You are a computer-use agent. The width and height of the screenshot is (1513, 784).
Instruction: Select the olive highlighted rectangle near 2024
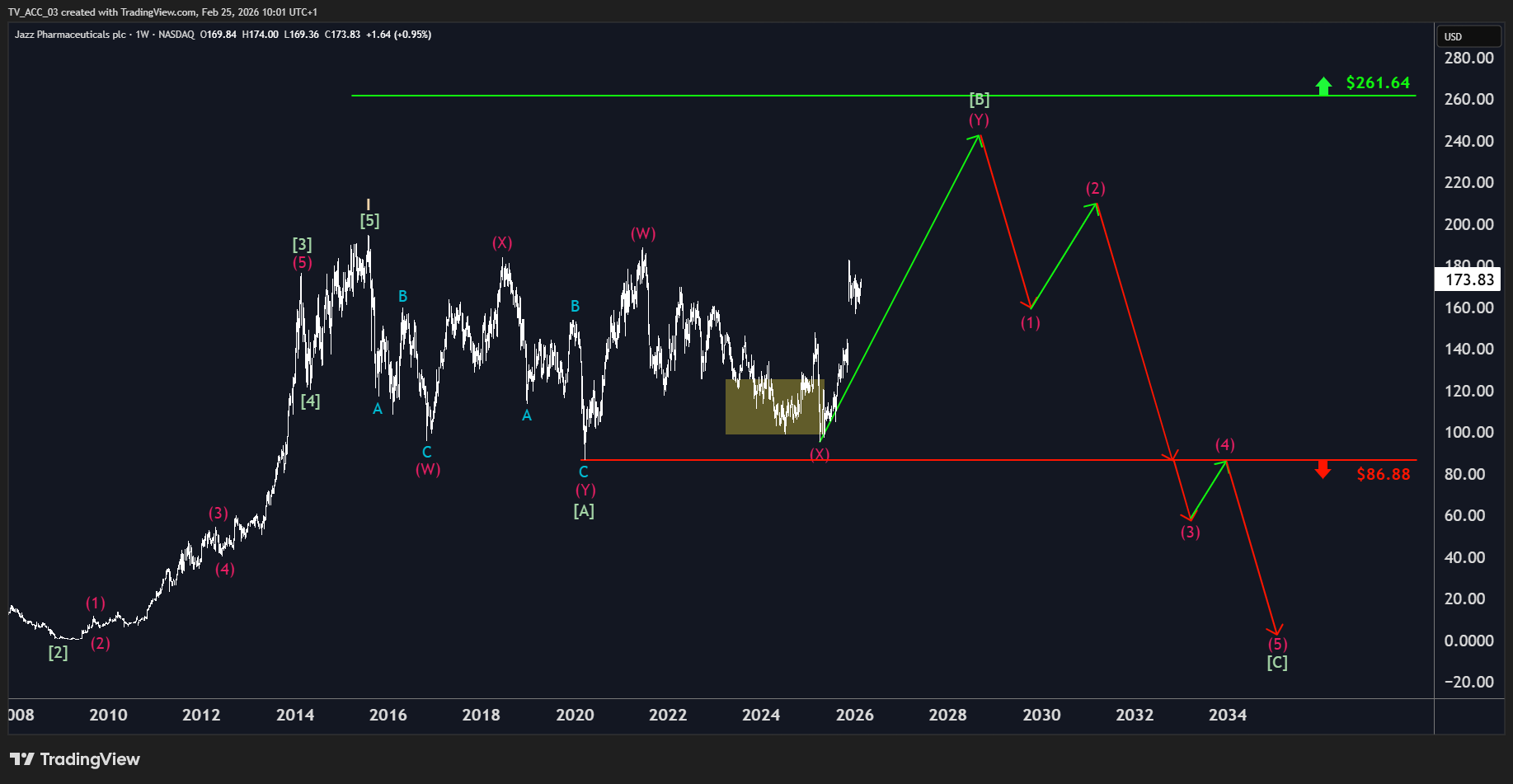pyautogui.click(x=774, y=406)
